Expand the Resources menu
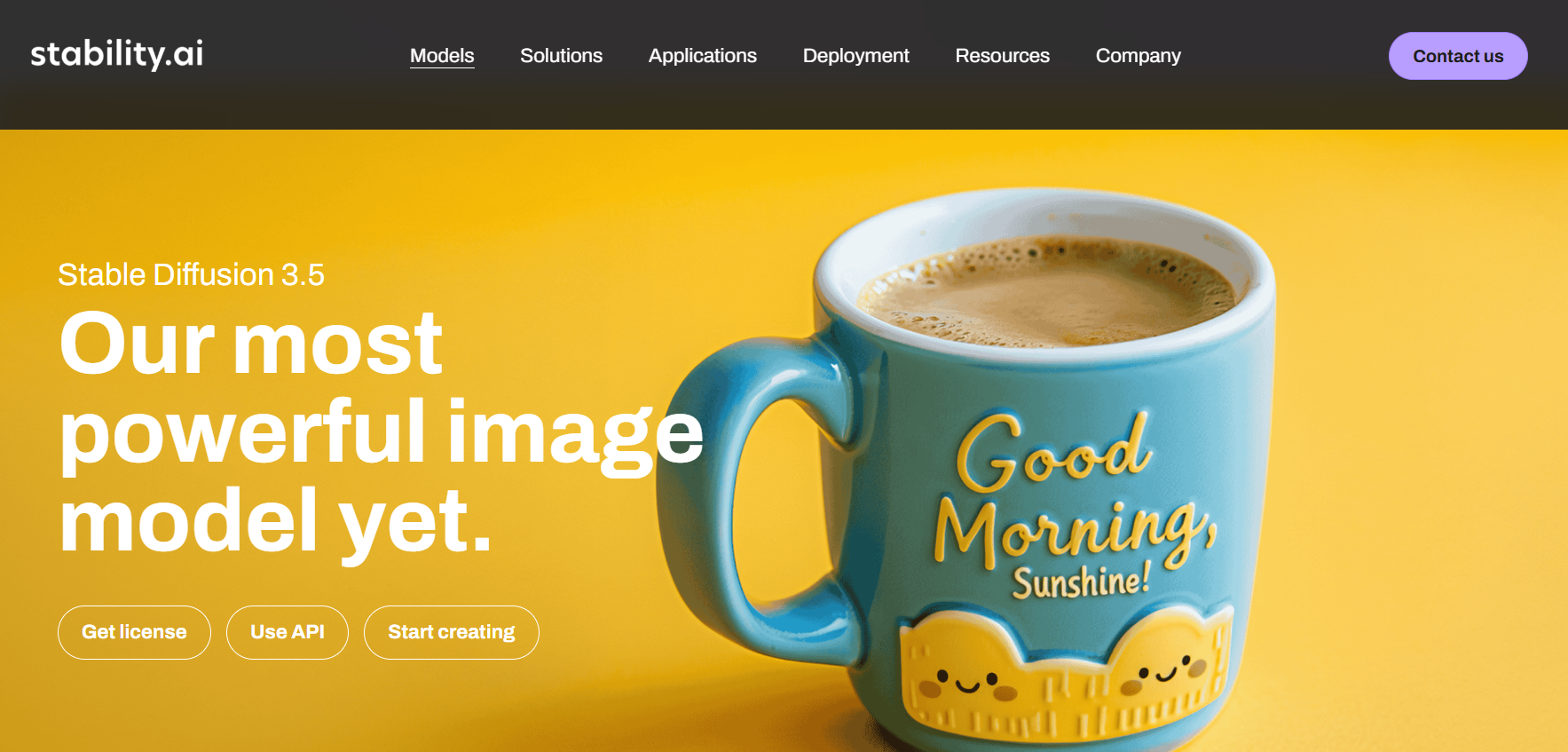1568x752 pixels. pos(1003,56)
